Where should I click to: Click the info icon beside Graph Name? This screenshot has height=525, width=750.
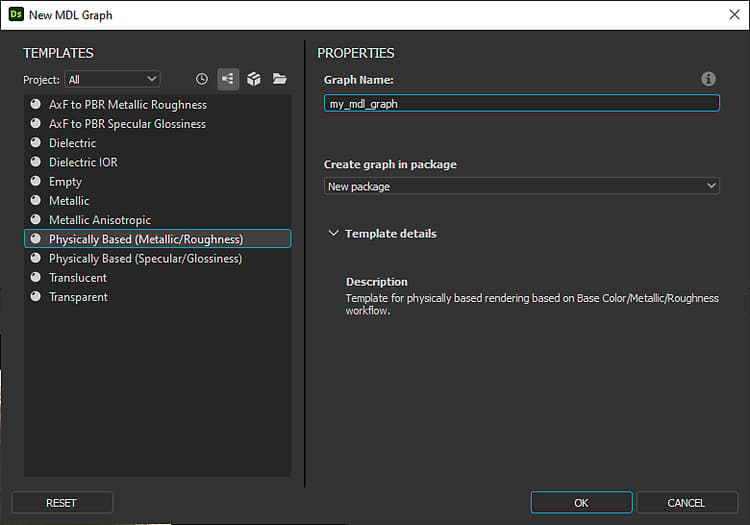pos(708,79)
